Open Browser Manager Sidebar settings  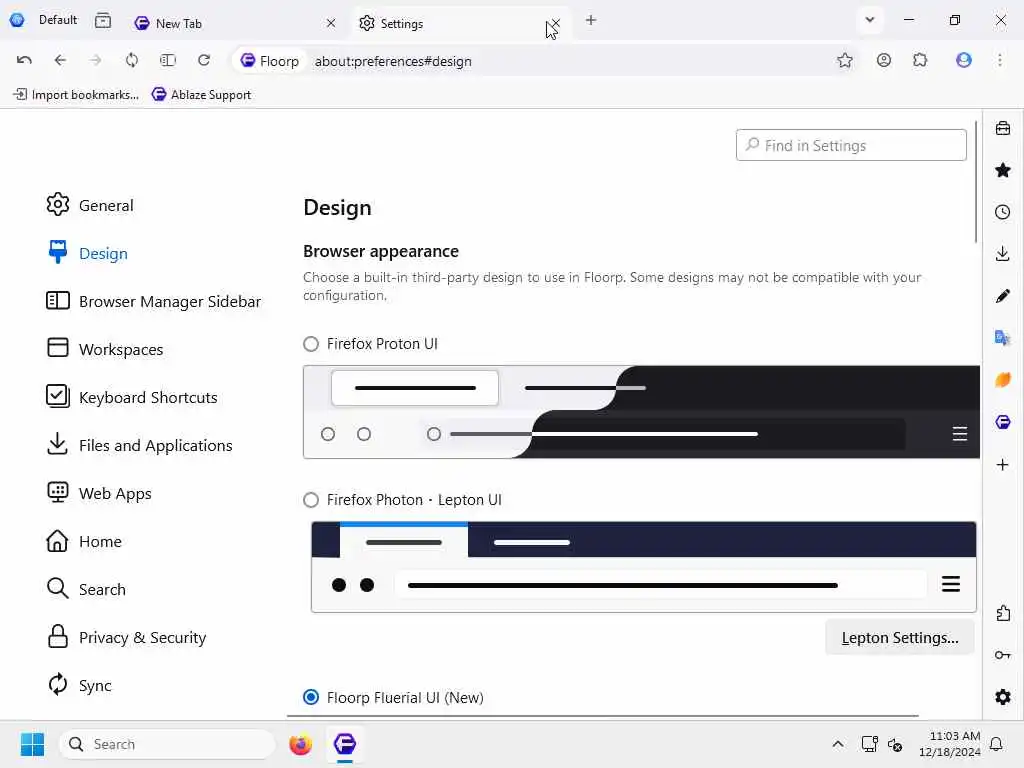click(153, 301)
